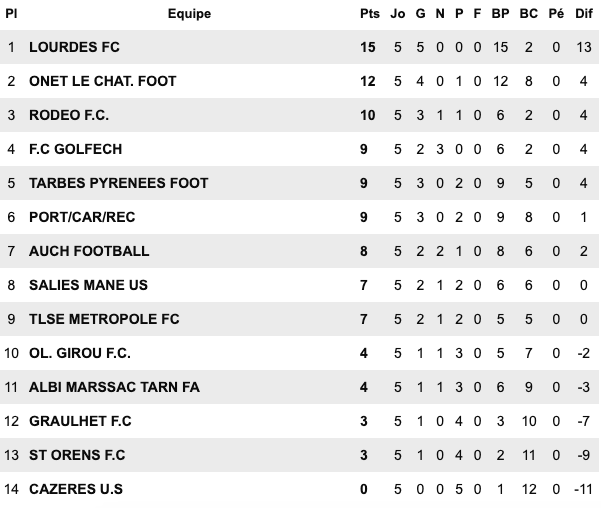Click the Jo column header
The width and height of the screenshot is (601, 508).
(x=397, y=14)
